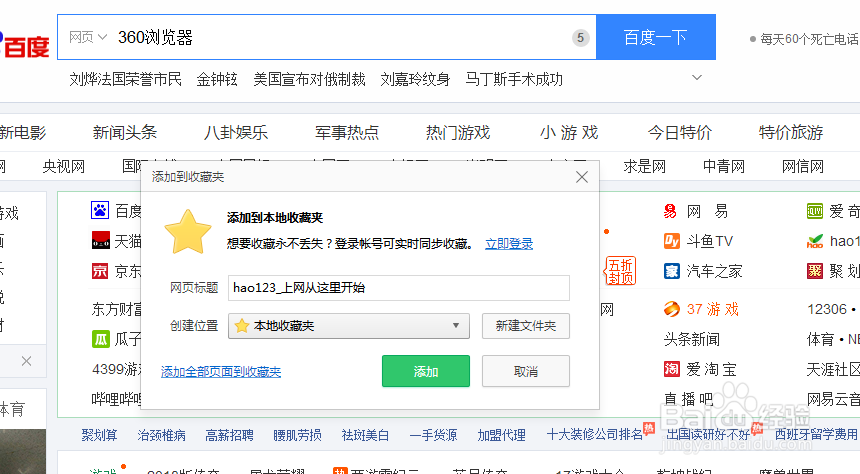Open the 头条新闻 link
860x474 pixels.
tap(692, 339)
